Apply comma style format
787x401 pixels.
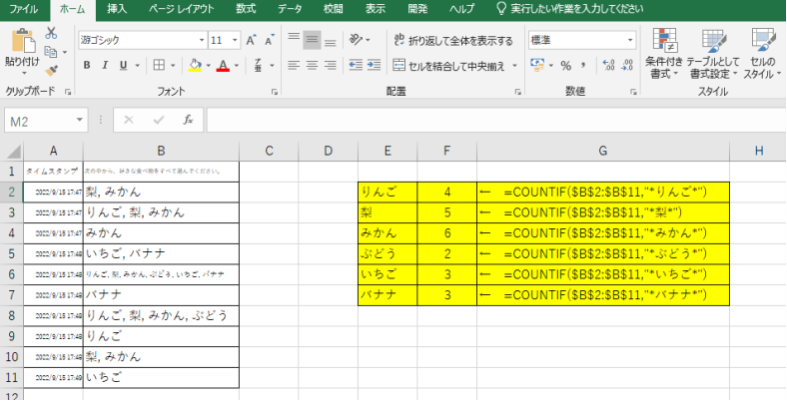584,66
